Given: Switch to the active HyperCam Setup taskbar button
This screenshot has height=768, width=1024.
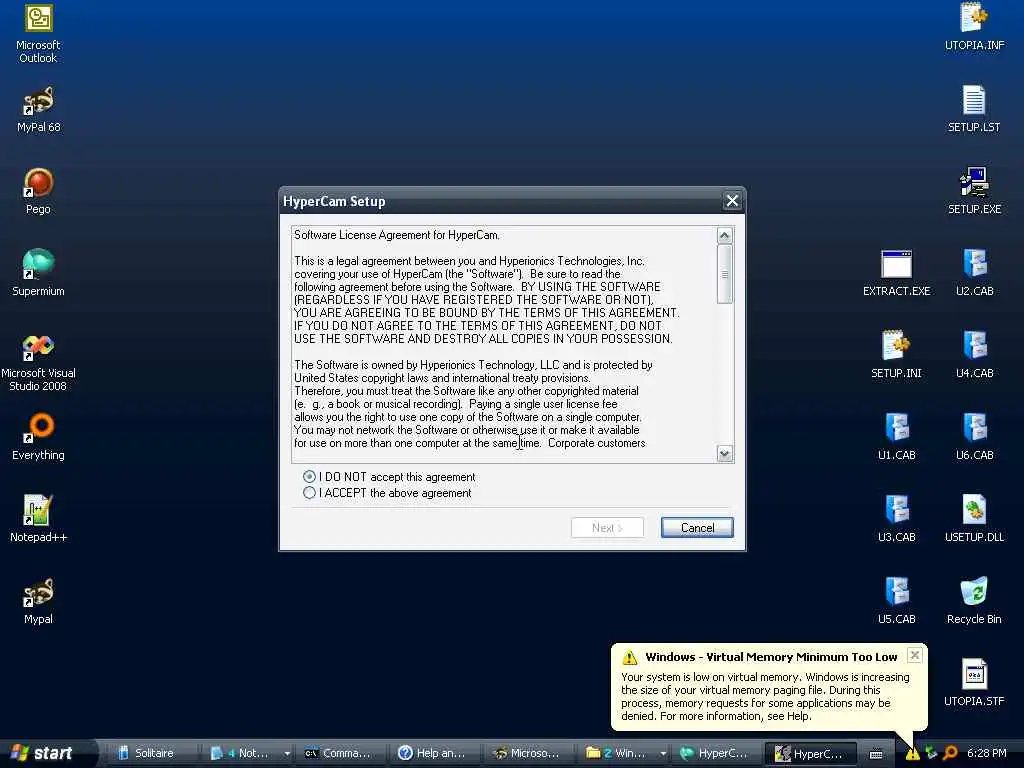Looking at the screenshot, I should (x=812, y=754).
